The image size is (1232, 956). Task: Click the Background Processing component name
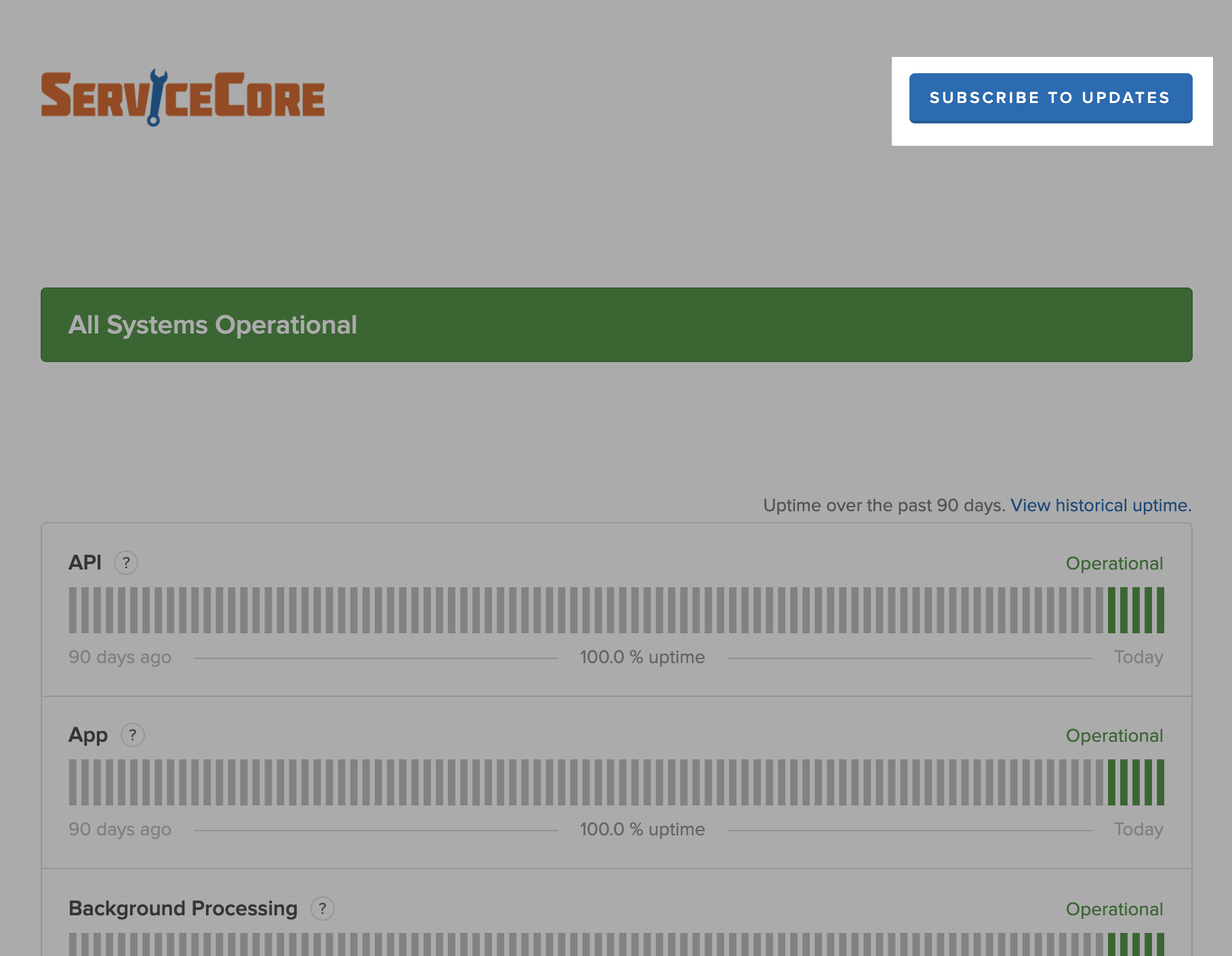[x=183, y=909]
